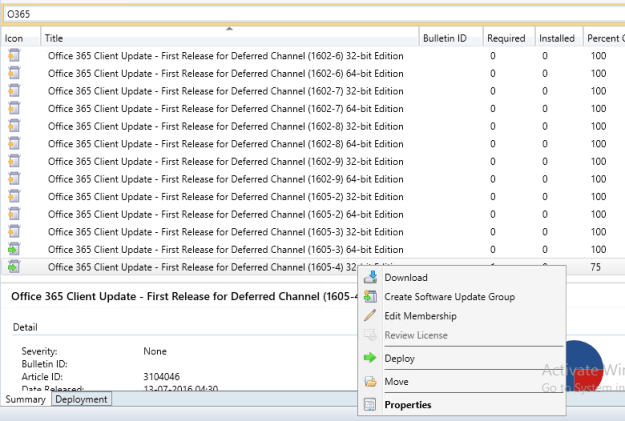Click the green Deploy arrow icon
625x421 pixels.
(370, 358)
